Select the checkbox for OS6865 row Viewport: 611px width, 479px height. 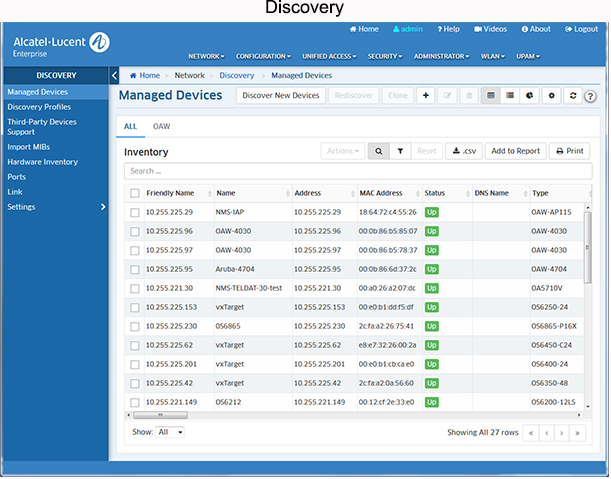(x=134, y=325)
